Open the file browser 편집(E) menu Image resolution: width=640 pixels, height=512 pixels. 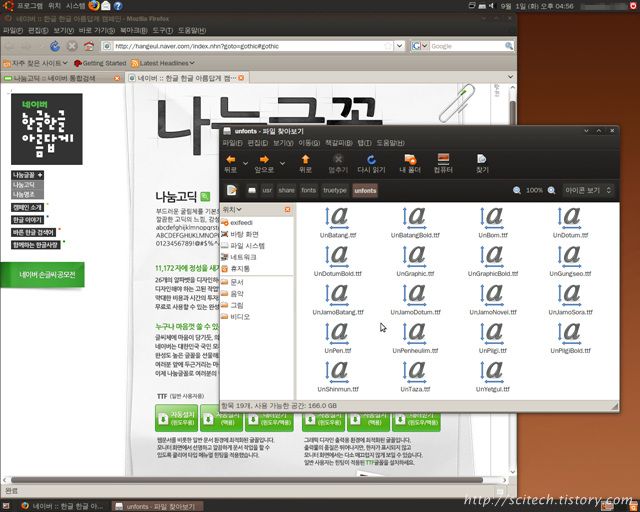click(x=258, y=143)
